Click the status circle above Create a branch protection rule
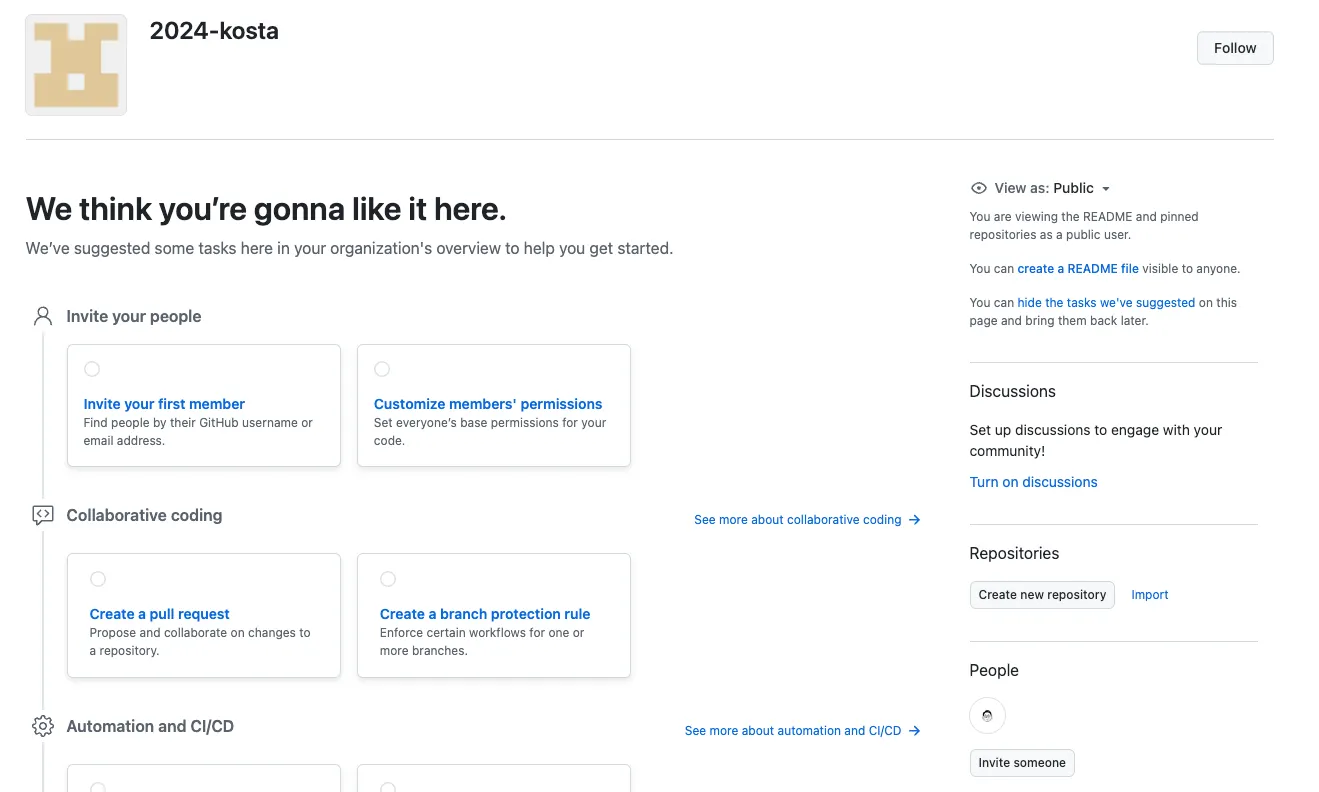The height and width of the screenshot is (792, 1319). point(388,579)
